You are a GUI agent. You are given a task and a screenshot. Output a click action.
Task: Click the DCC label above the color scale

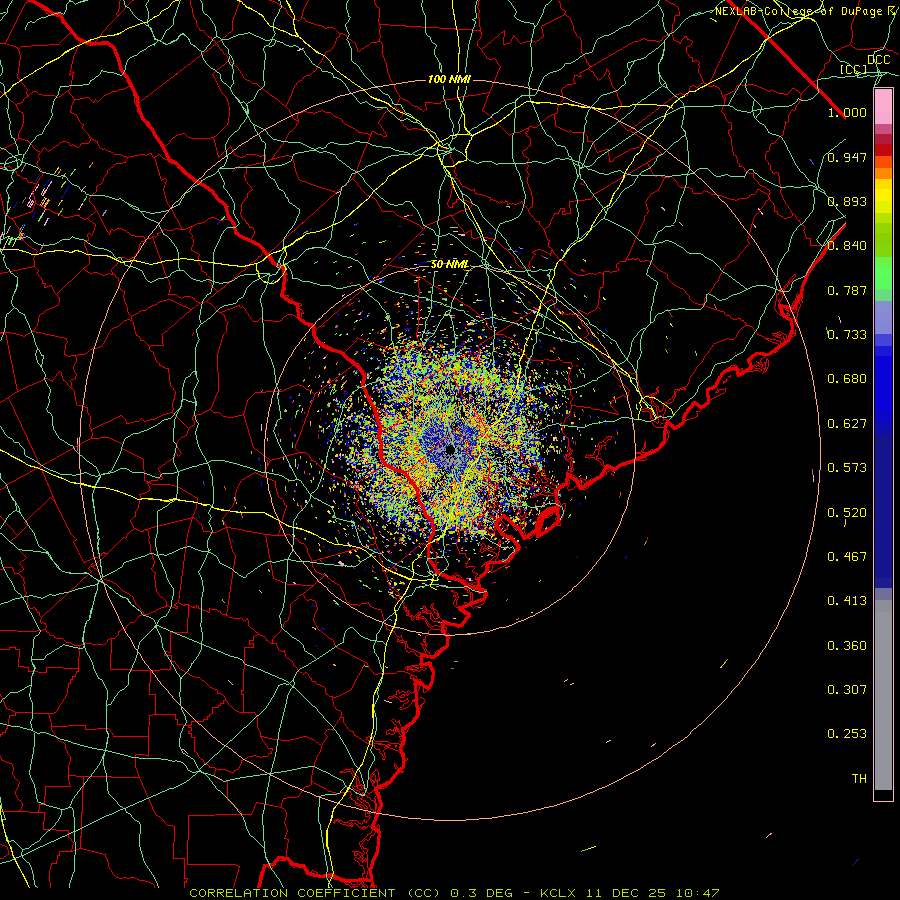[x=879, y=60]
